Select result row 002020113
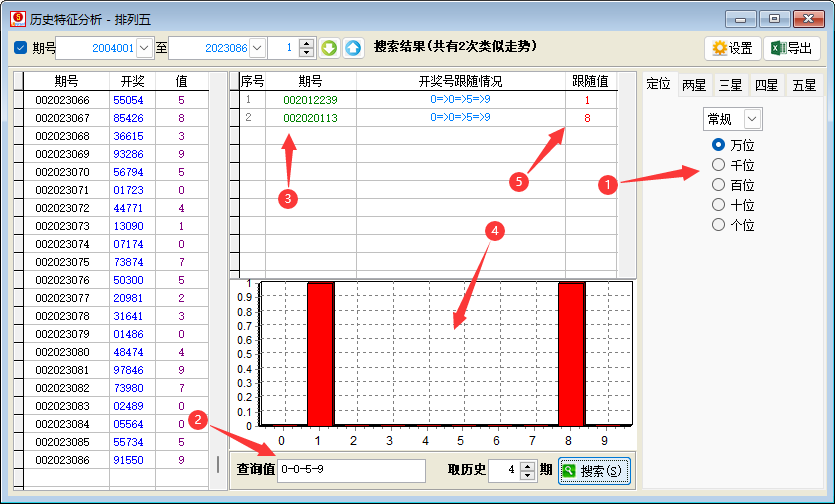835x504 pixels. pyautogui.click(x=428, y=118)
